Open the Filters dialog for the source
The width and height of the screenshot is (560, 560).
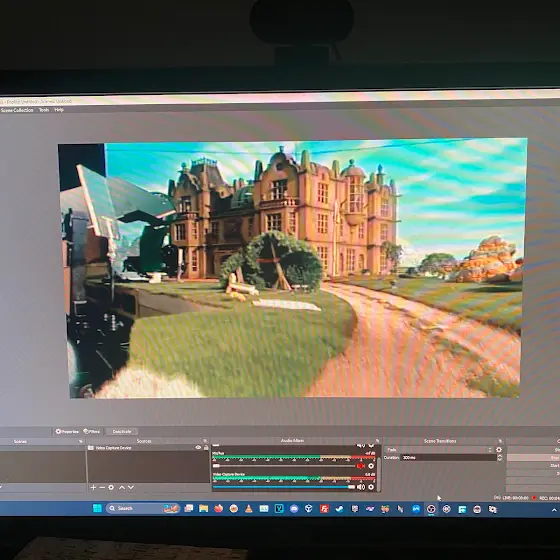click(x=92, y=431)
